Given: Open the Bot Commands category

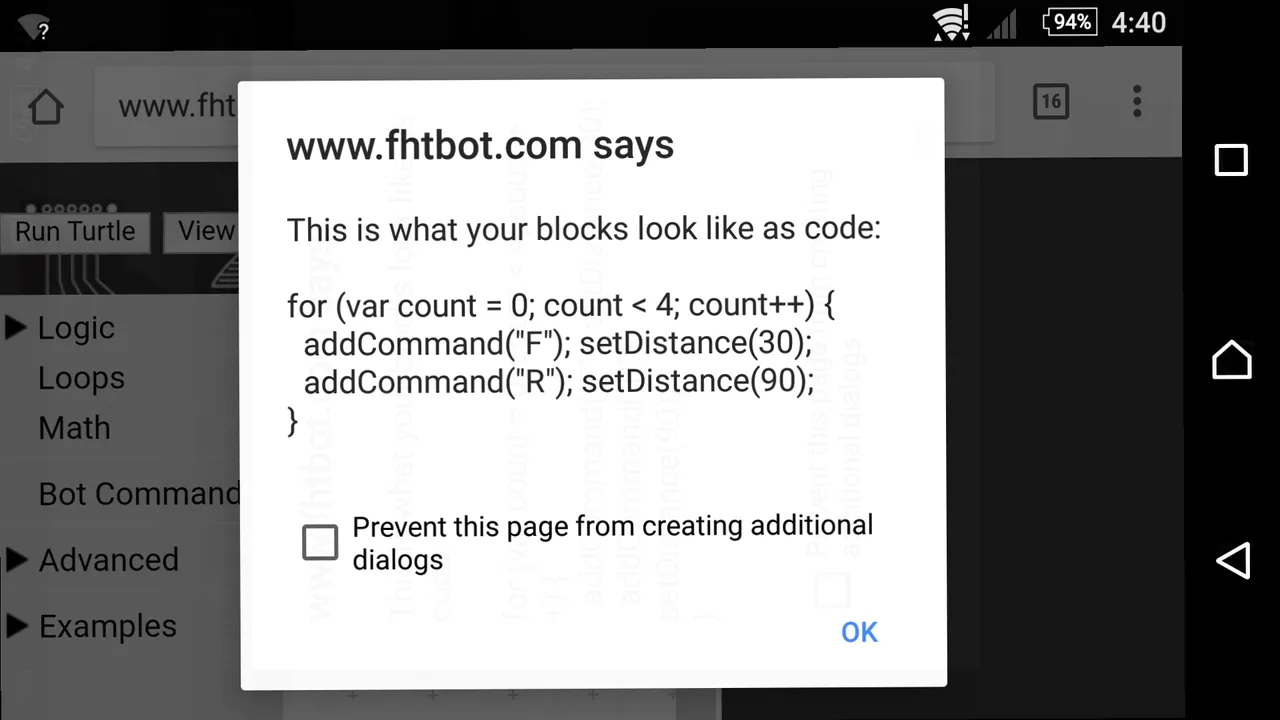Looking at the screenshot, I should tap(138, 494).
